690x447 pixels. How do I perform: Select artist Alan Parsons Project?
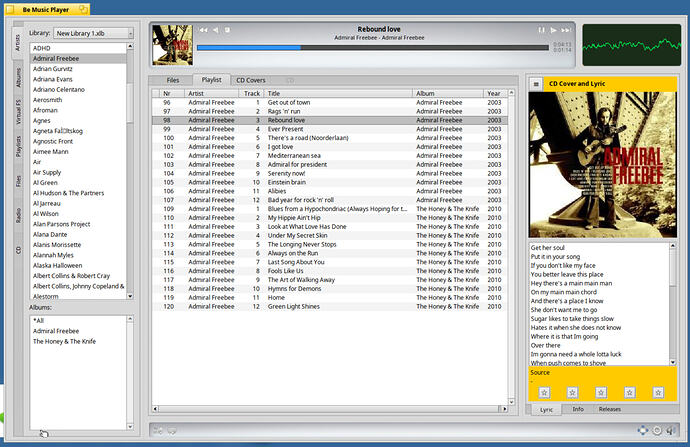tap(78, 224)
